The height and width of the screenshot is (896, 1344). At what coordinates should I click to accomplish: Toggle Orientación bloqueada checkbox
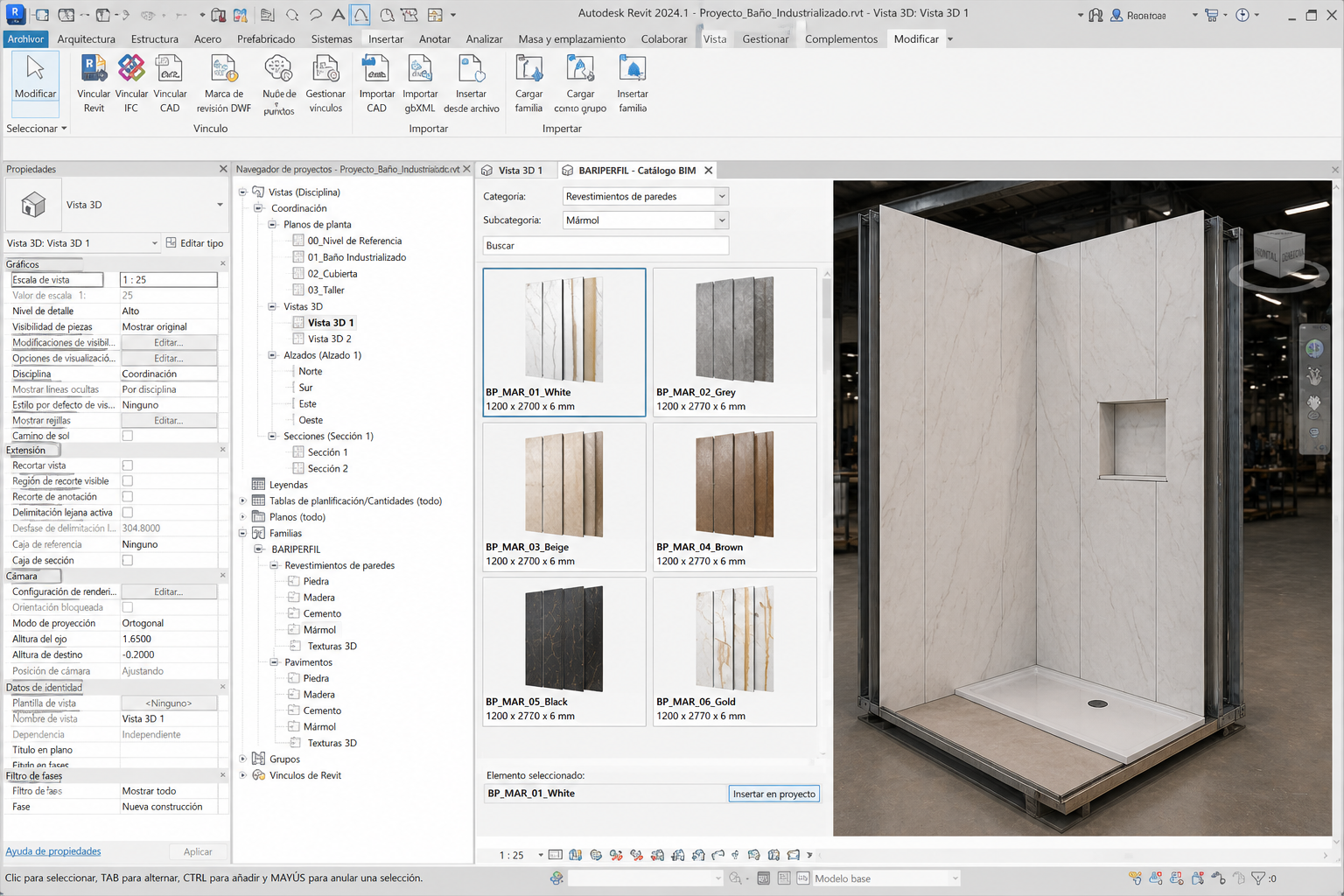pyautogui.click(x=128, y=607)
